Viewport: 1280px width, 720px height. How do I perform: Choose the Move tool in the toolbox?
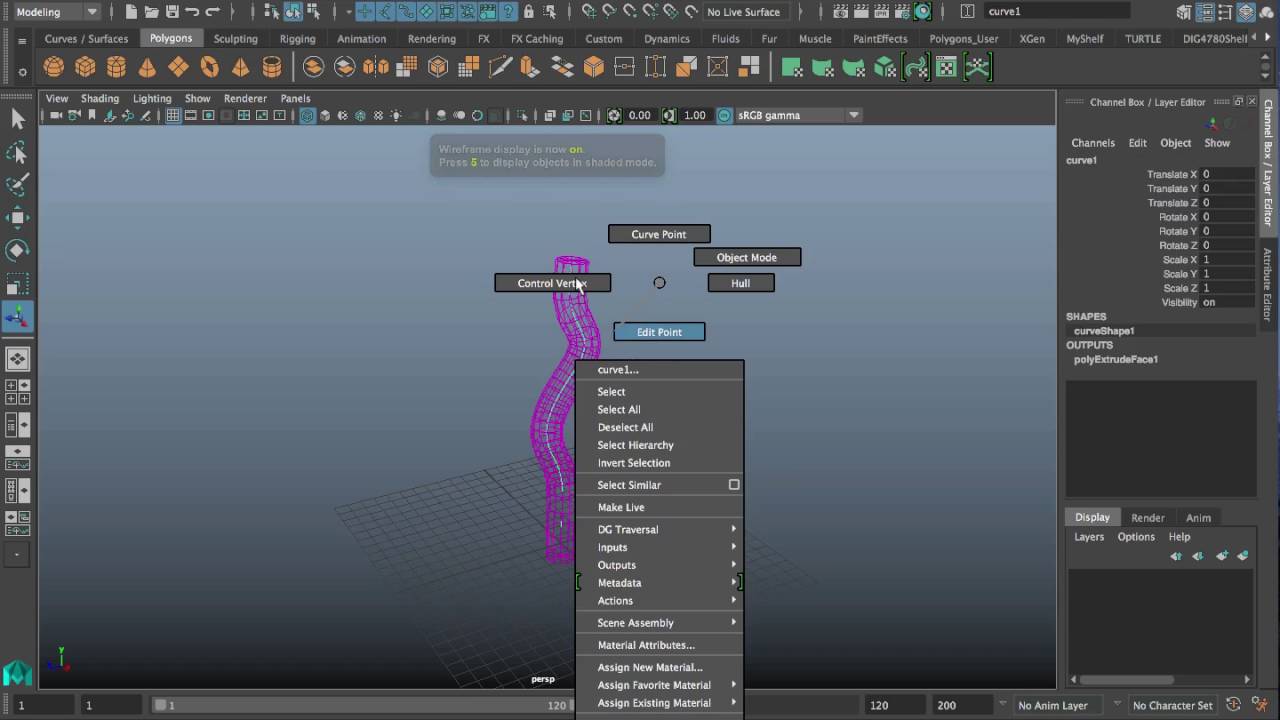point(17,218)
